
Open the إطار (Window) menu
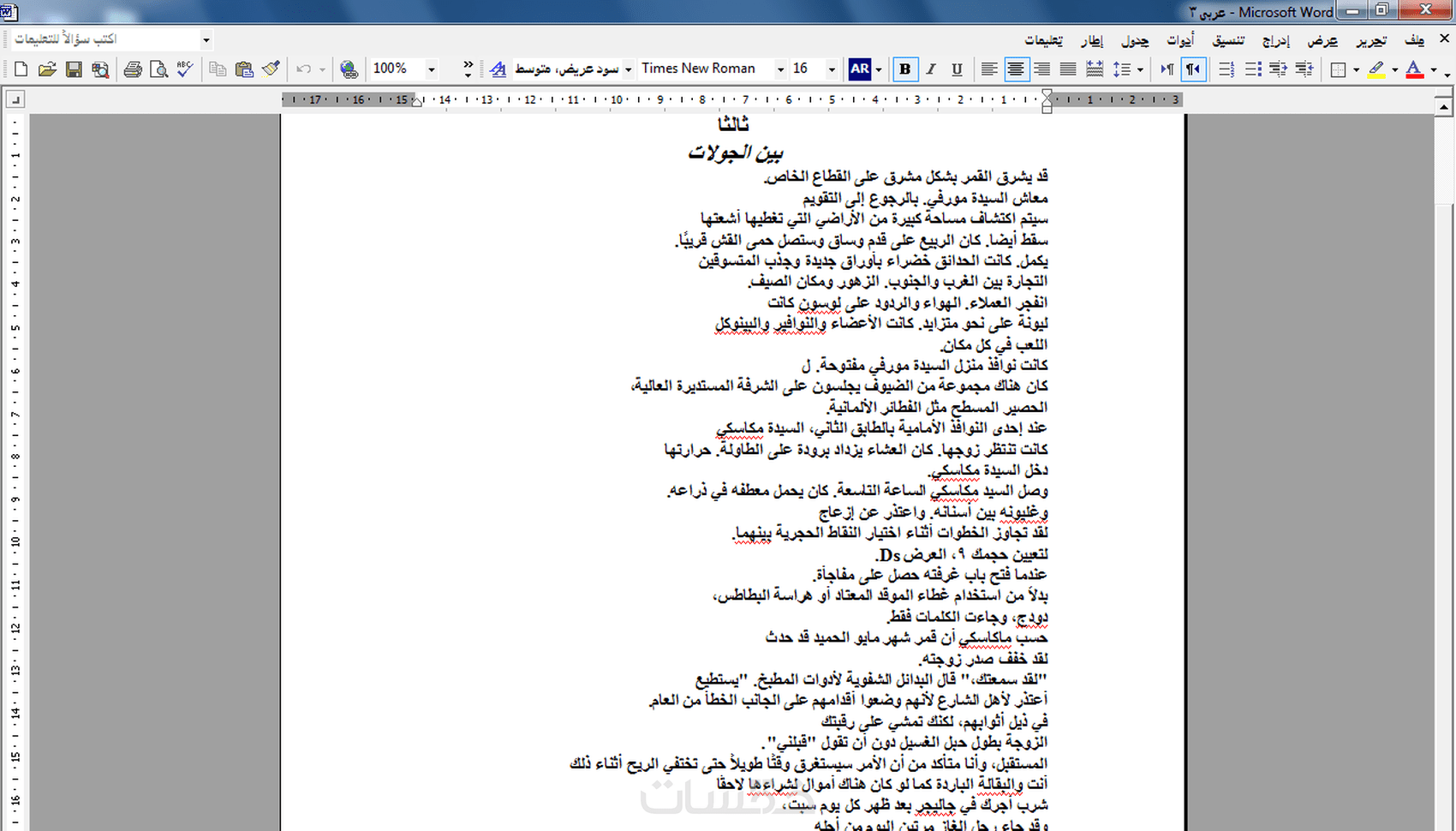pyautogui.click(x=1092, y=40)
